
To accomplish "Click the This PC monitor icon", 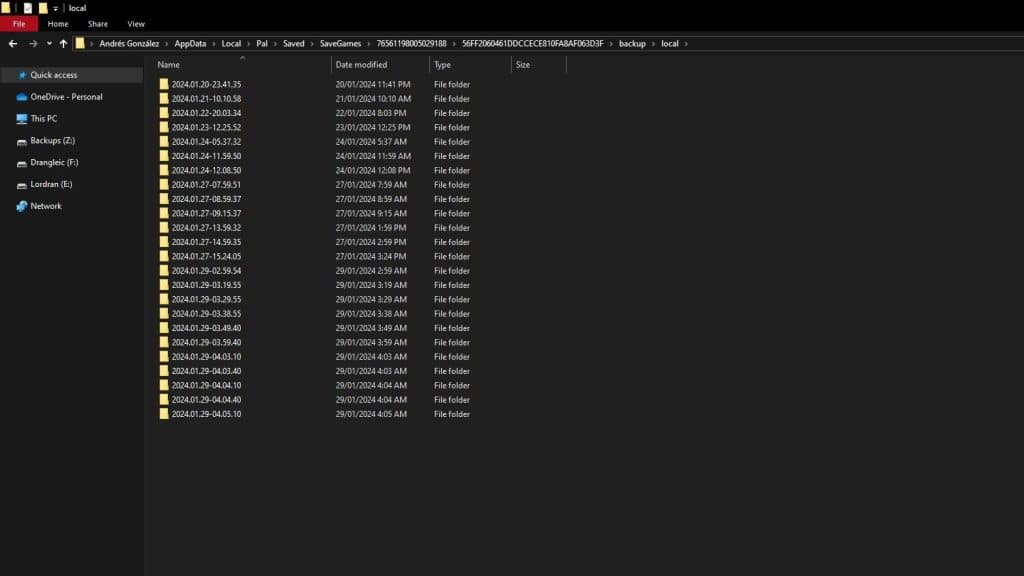I will (x=22, y=119).
